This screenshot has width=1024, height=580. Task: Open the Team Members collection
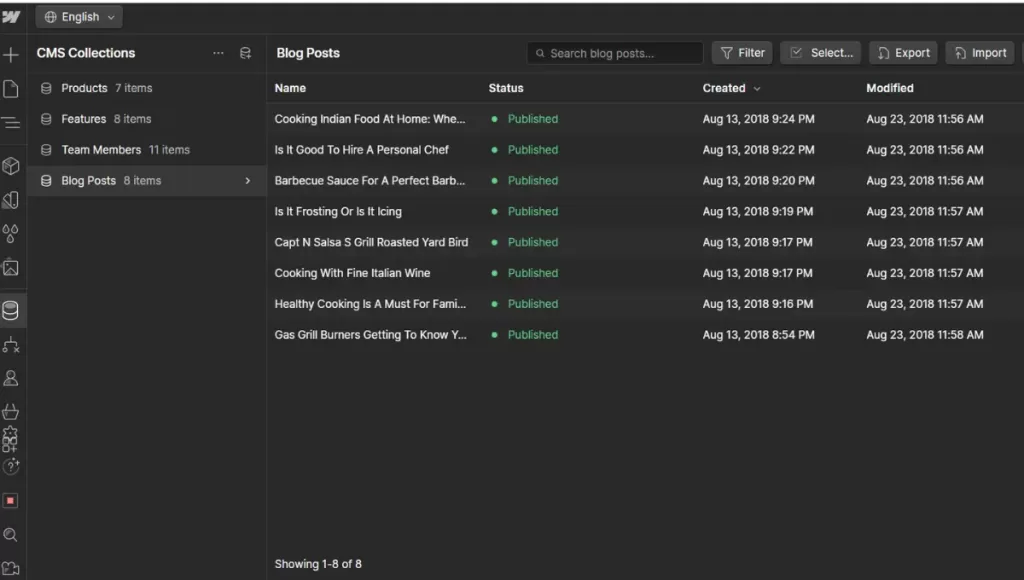[146, 150]
